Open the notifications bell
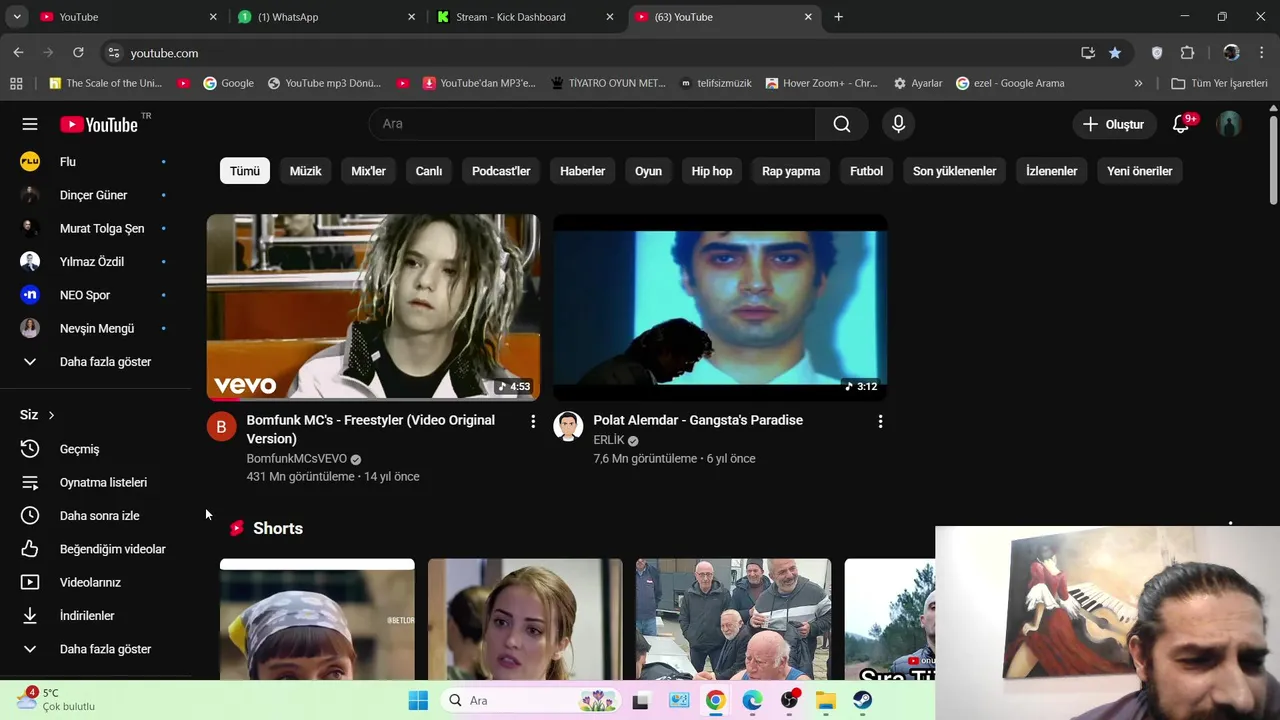Screen dimensions: 1280x720 click(x=1181, y=124)
